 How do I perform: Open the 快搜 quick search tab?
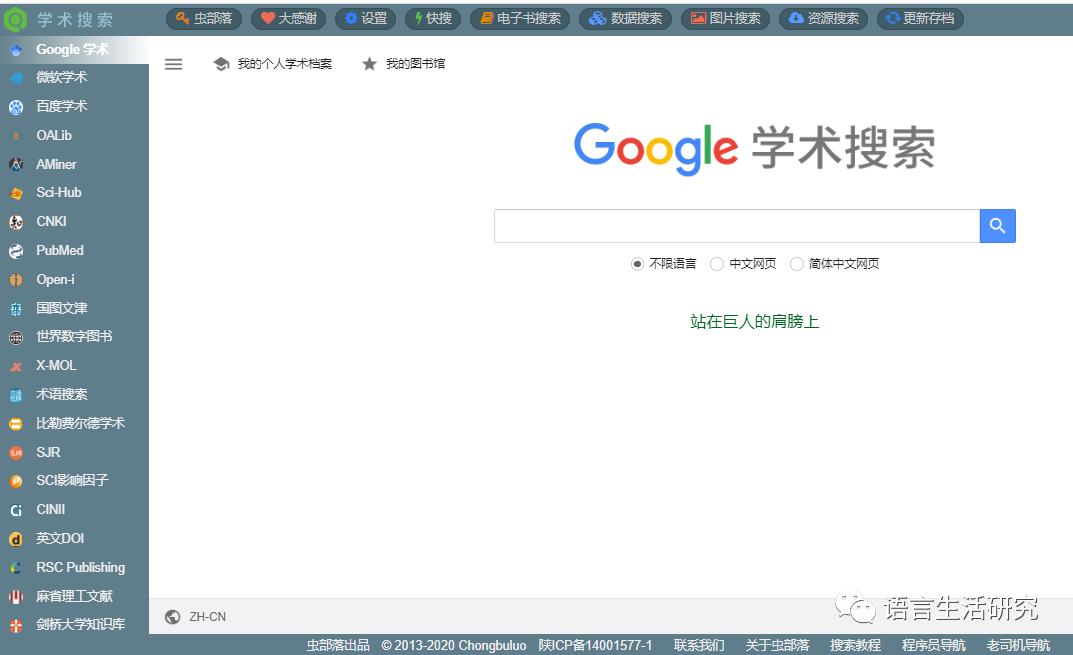tap(432, 18)
